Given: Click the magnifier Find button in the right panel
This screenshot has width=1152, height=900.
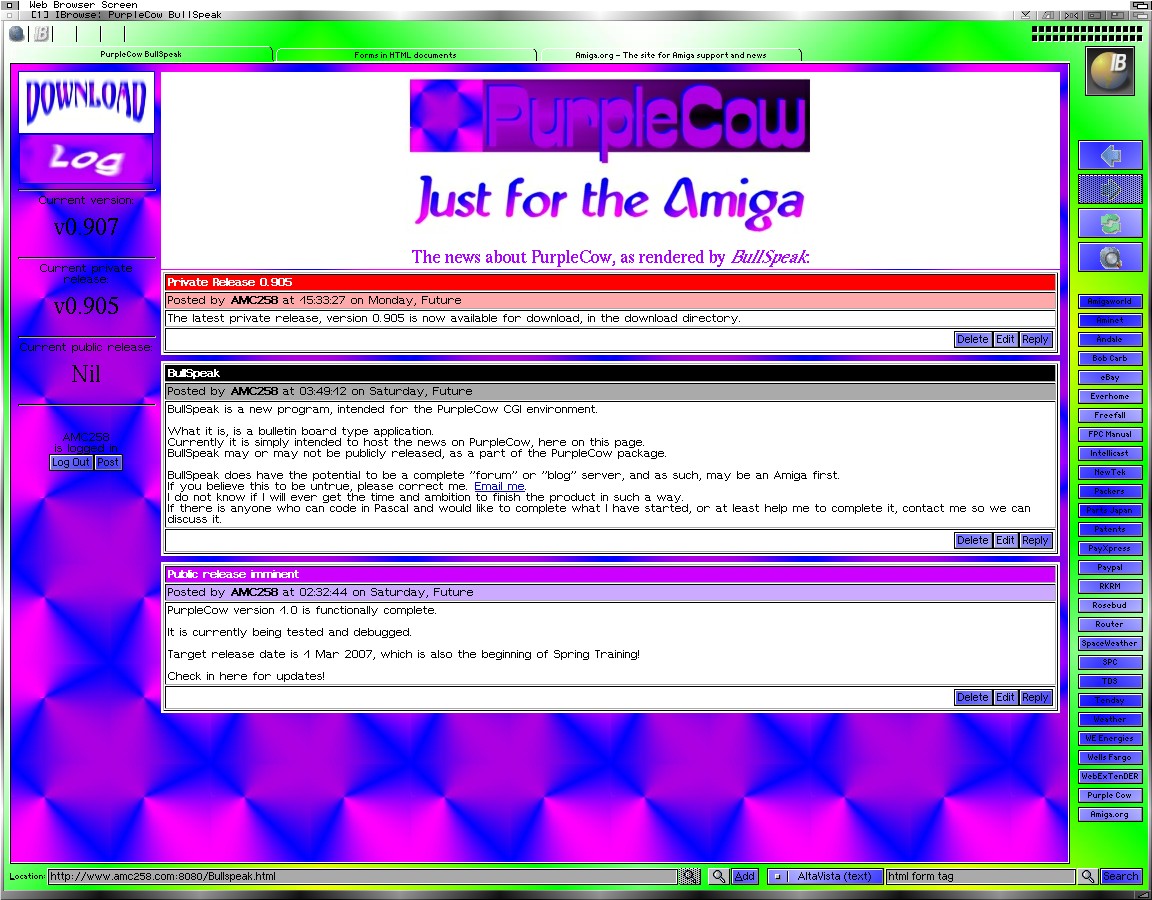Looking at the screenshot, I should coord(1110,258).
